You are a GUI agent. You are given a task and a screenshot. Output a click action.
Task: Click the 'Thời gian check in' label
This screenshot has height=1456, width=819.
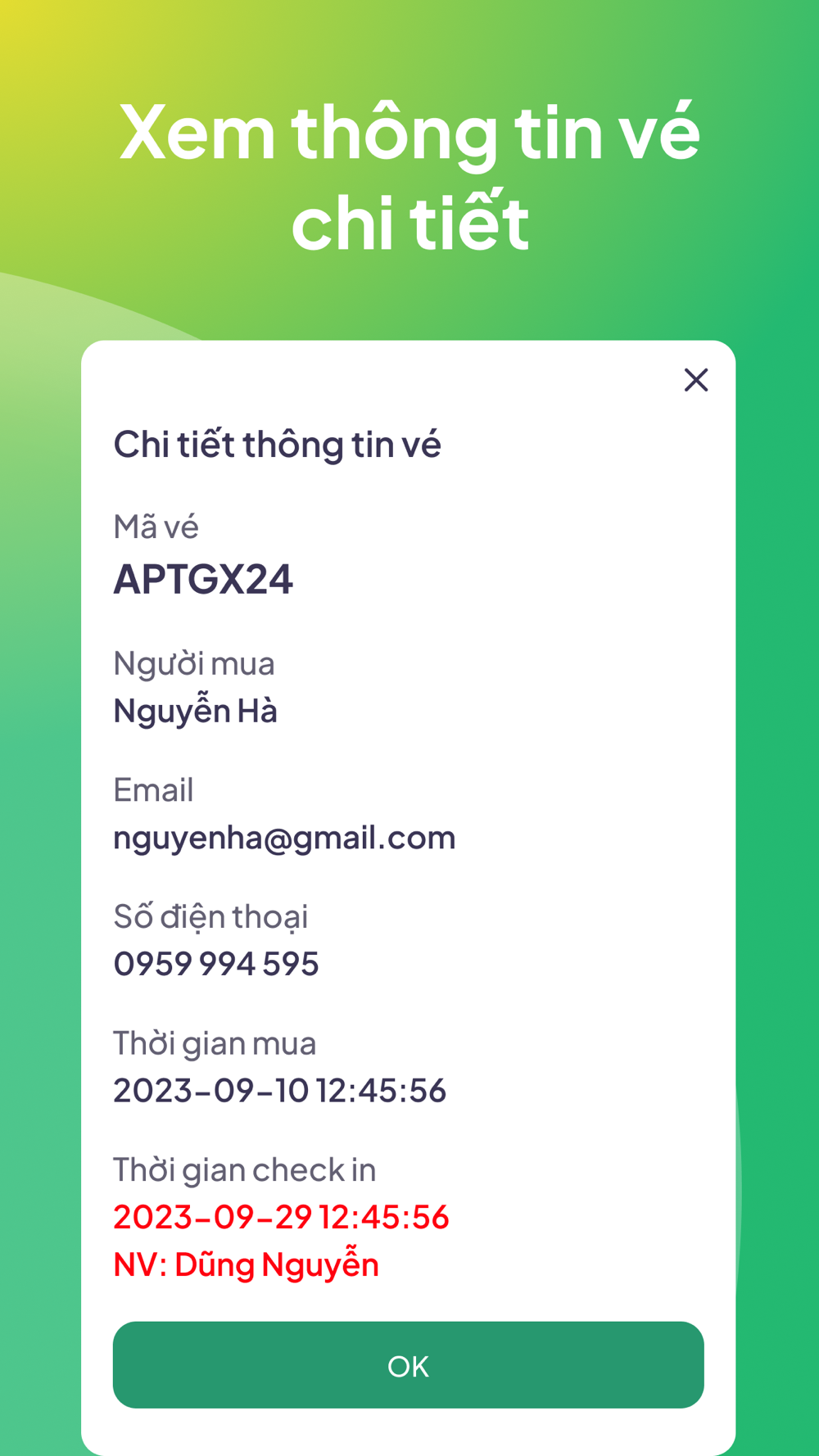(x=244, y=1170)
